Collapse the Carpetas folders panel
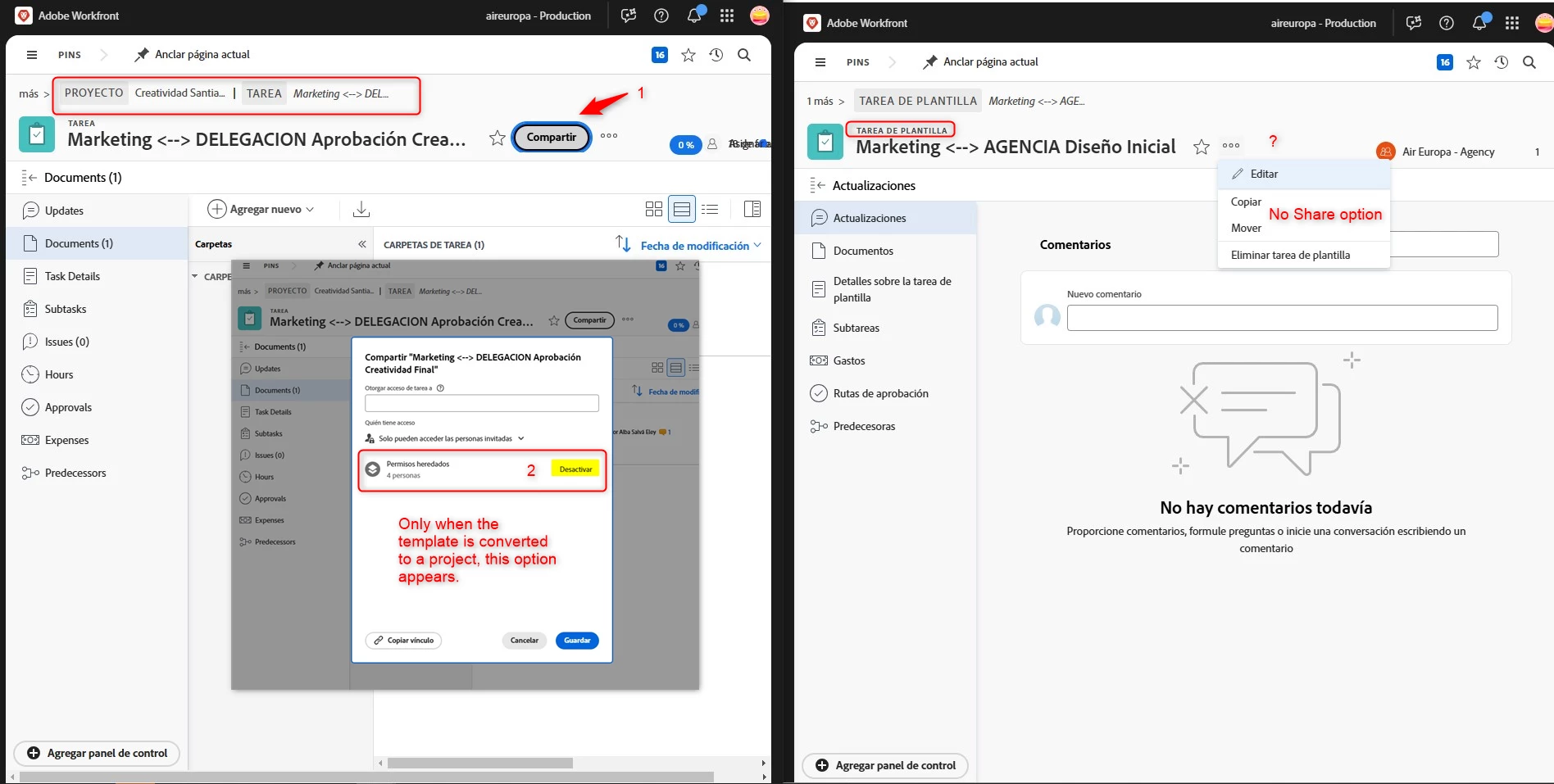 pyautogui.click(x=361, y=244)
